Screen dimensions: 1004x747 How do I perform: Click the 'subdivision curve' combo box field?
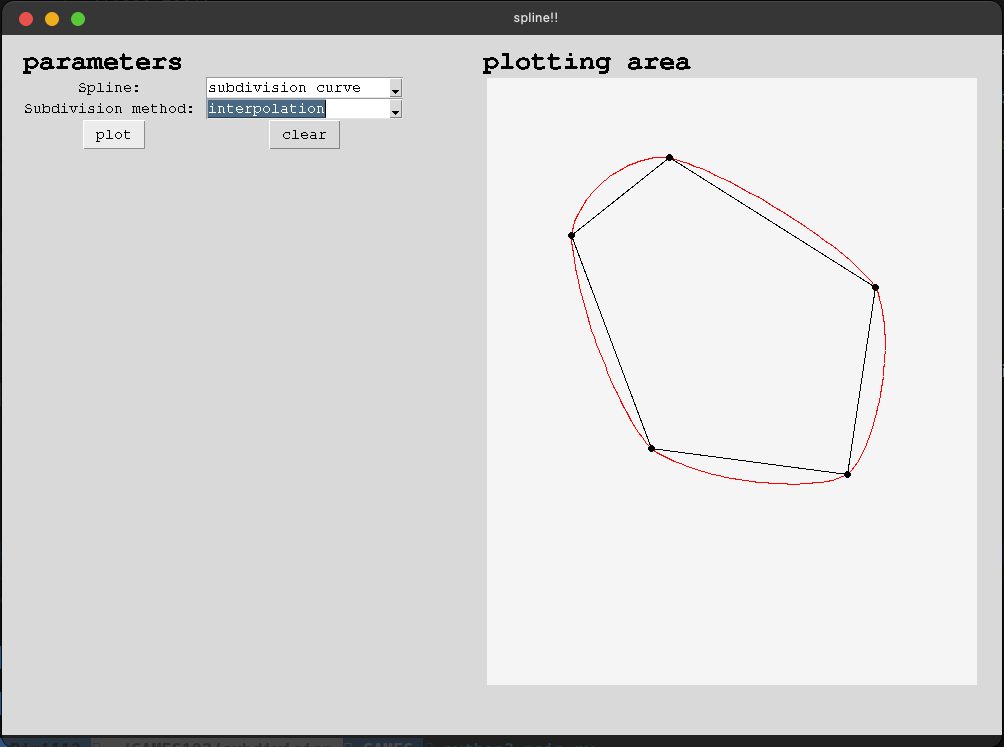click(296, 88)
